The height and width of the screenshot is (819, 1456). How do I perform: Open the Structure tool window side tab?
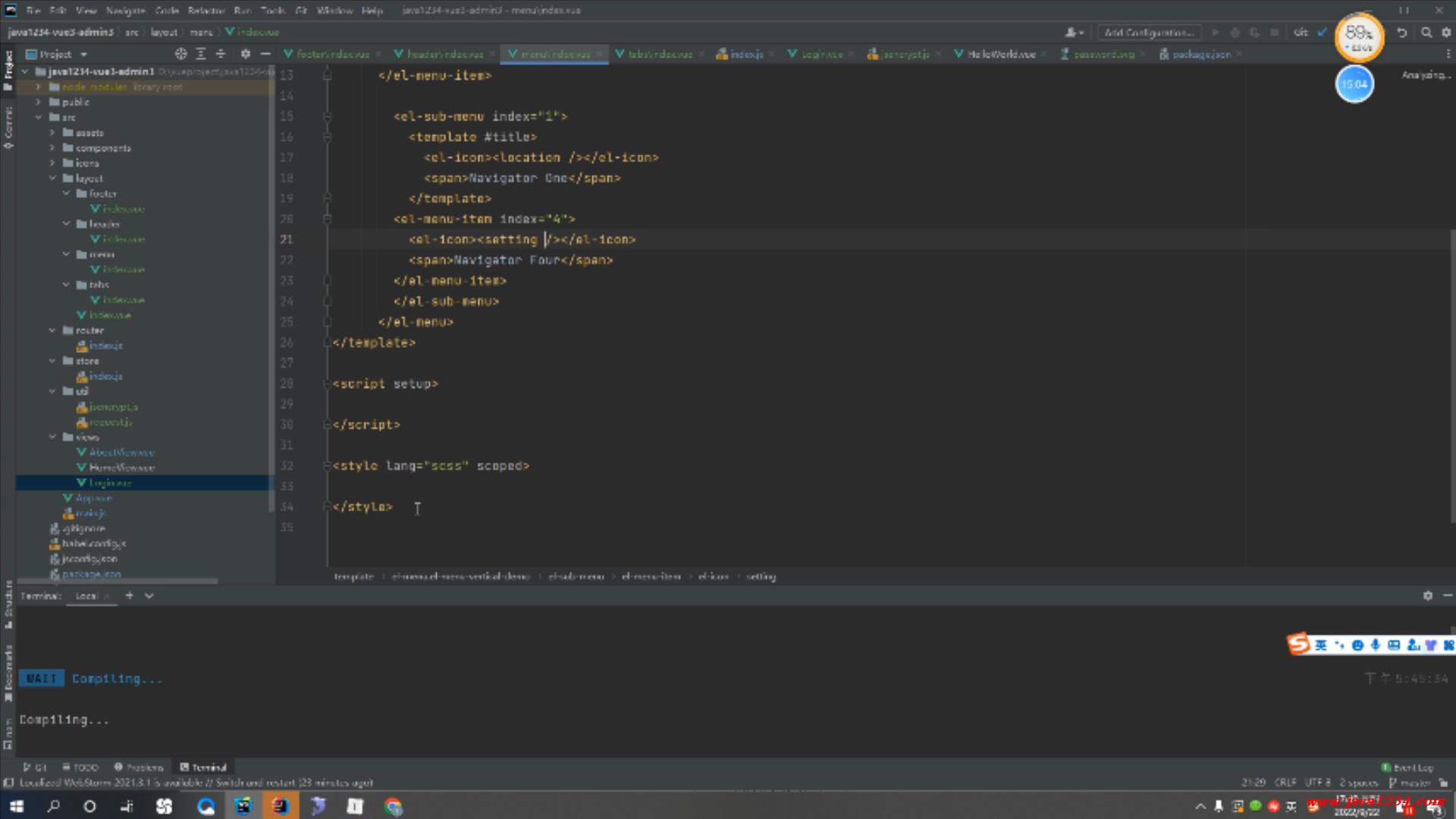[x=8, y=604]
